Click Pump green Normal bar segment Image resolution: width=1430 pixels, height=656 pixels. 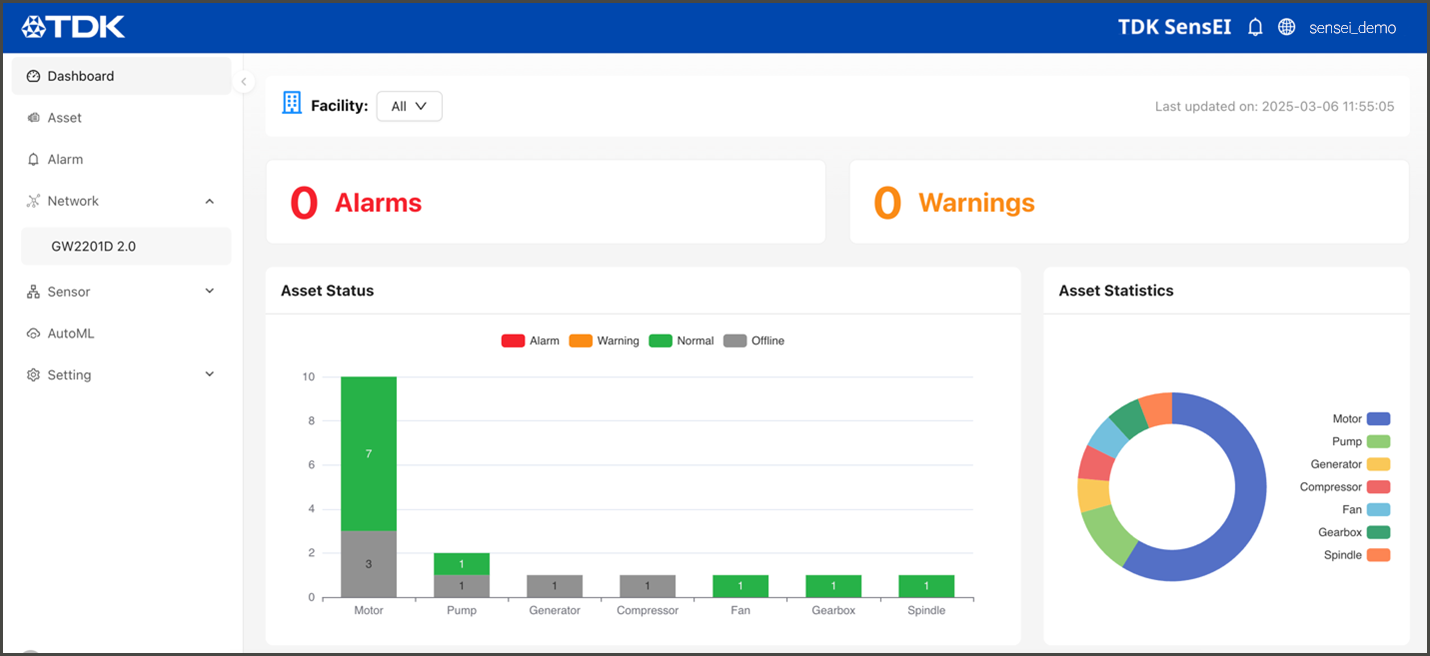click(461, 564)
